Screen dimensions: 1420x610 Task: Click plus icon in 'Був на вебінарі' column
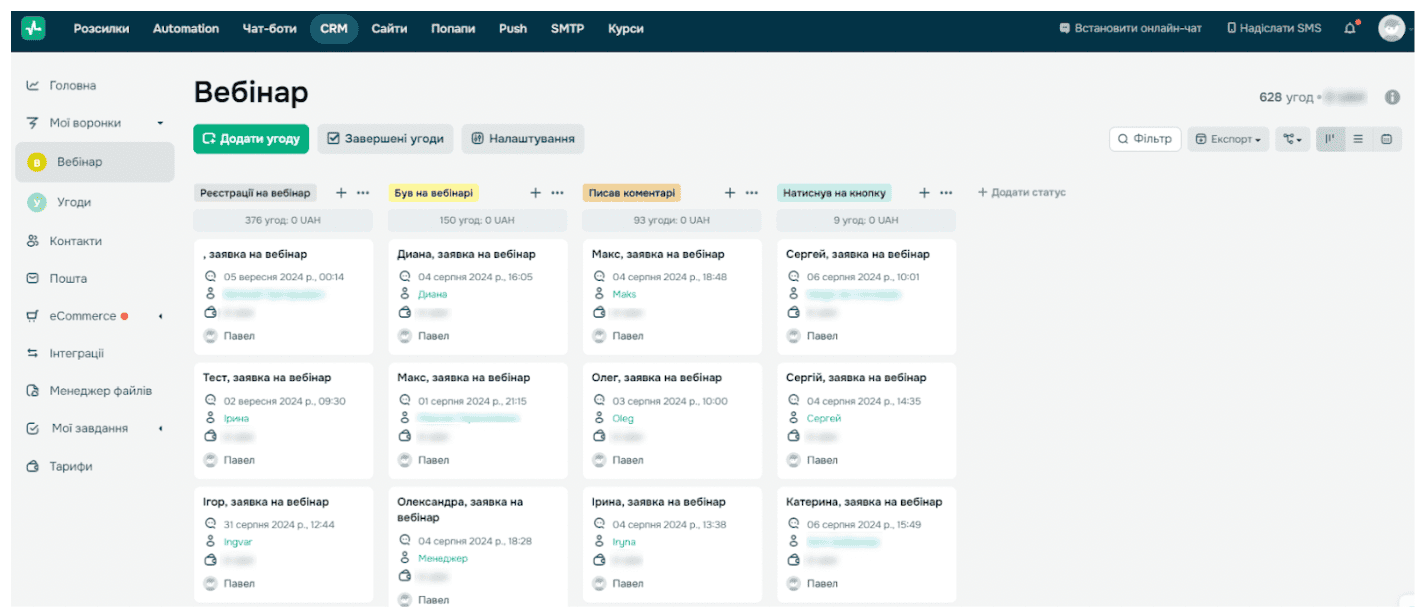pyautogui.click(x=535, y=193)
